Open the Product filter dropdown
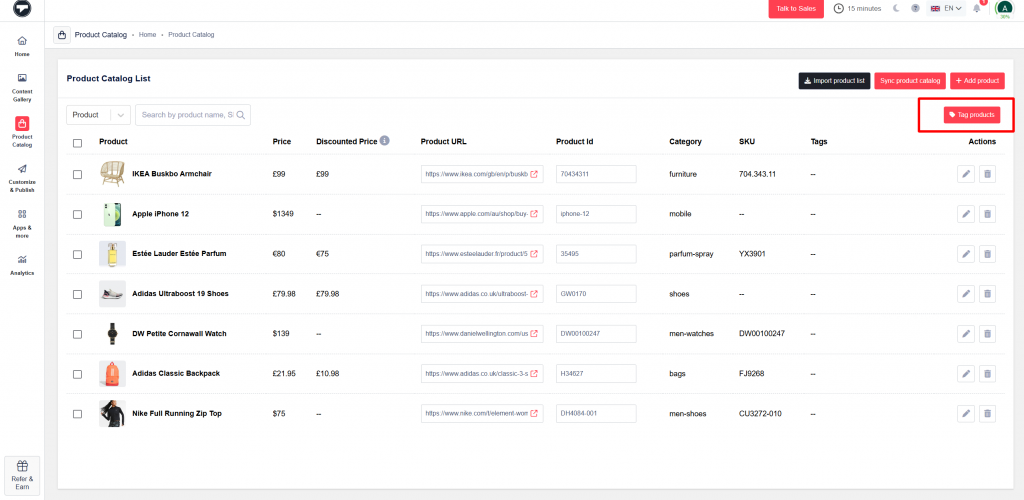 [98, 115]
